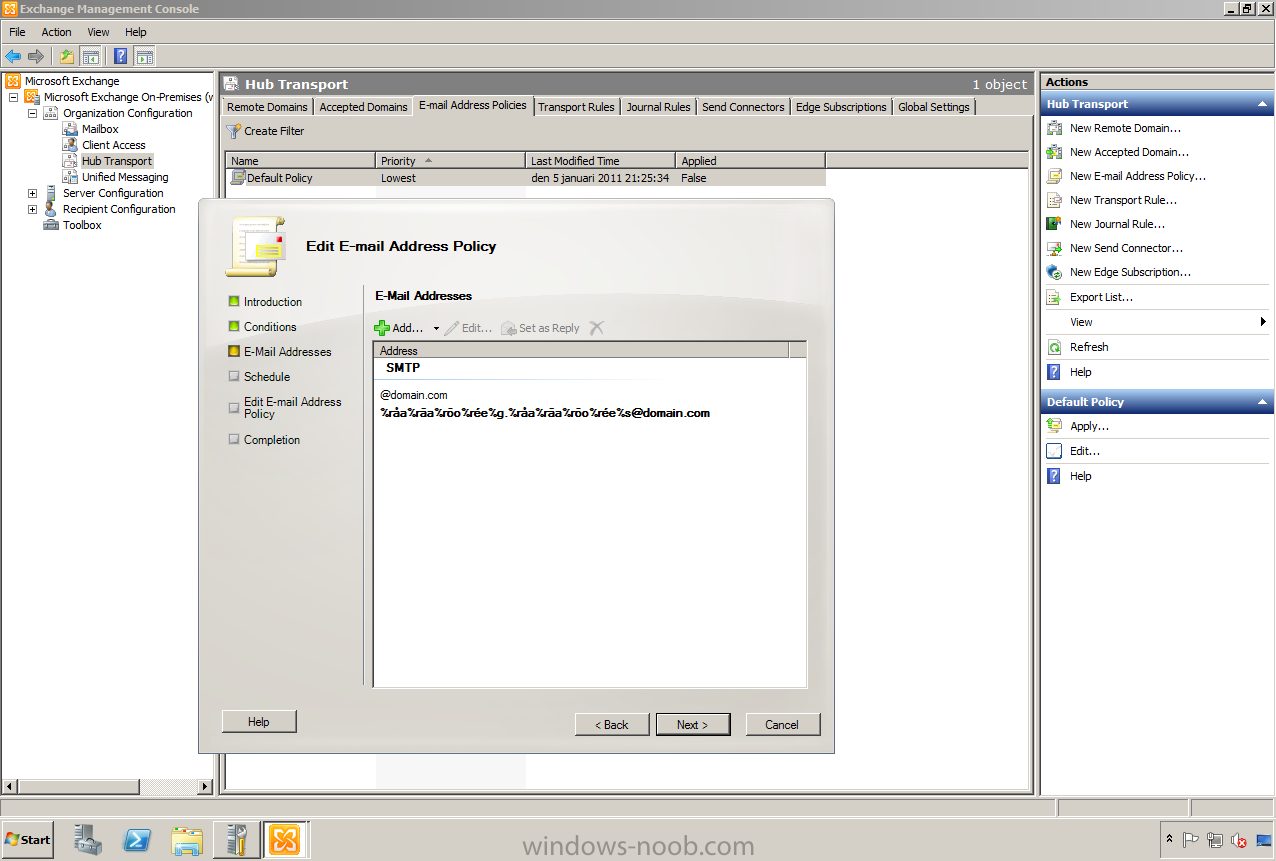Click the New Remote Domain icon

[1054, 128]
